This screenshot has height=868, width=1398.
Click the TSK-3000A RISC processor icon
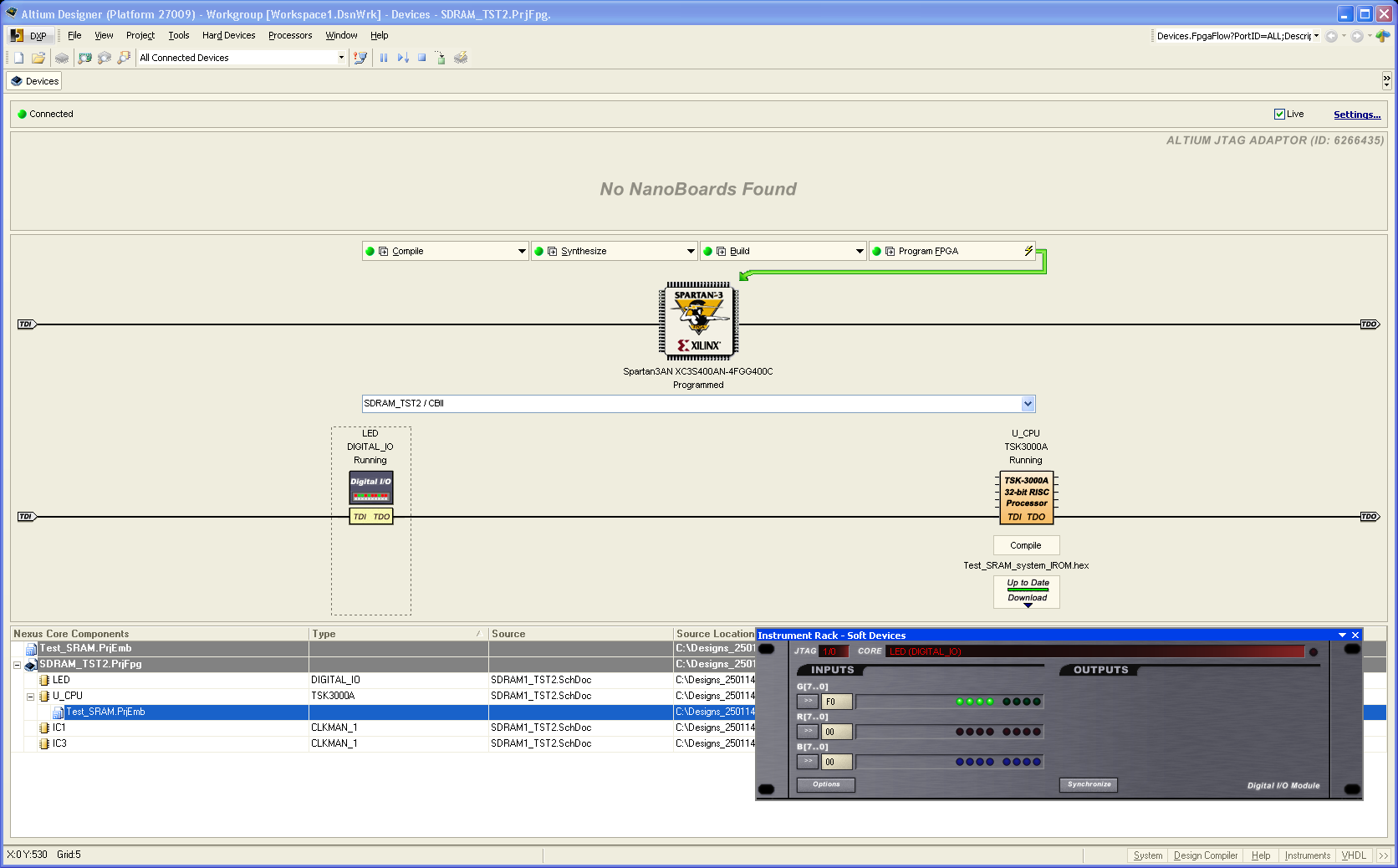tap(1026, 498)
